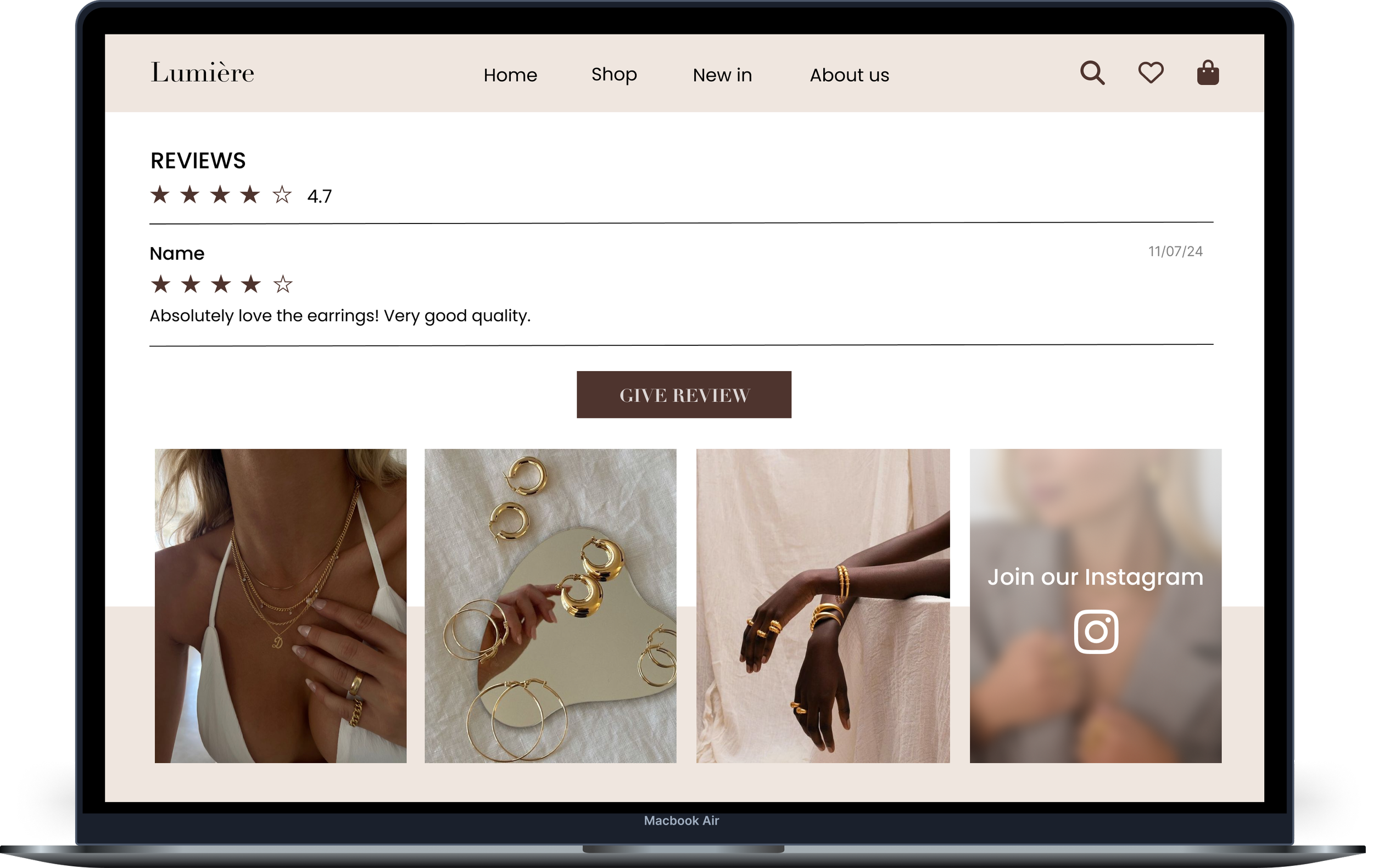Click the empty fifth star in overall rating
The width and height of the screenshot is (1373, 868).
[282, 195]
